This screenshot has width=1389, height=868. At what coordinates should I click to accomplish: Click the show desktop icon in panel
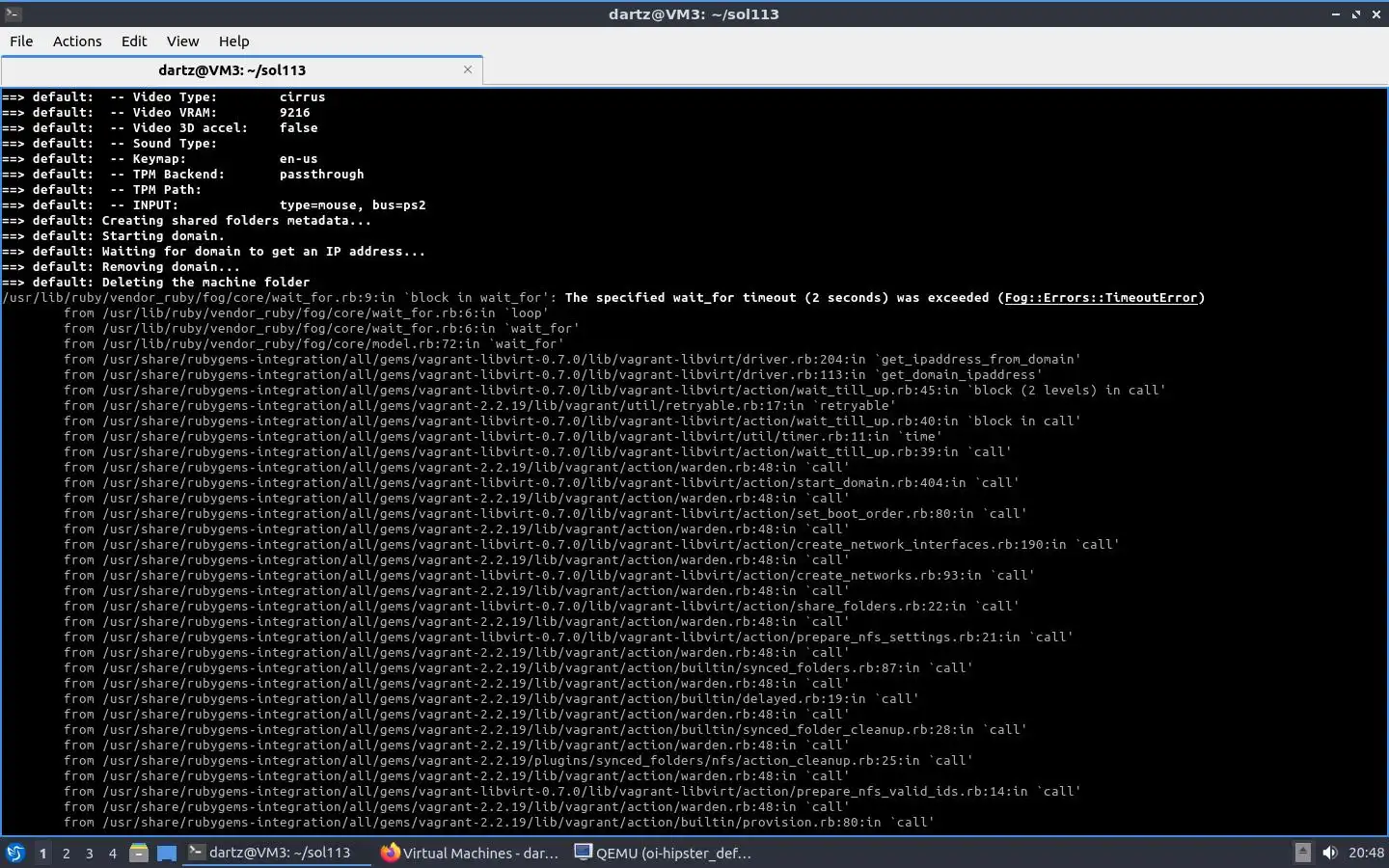click(167, 853)
